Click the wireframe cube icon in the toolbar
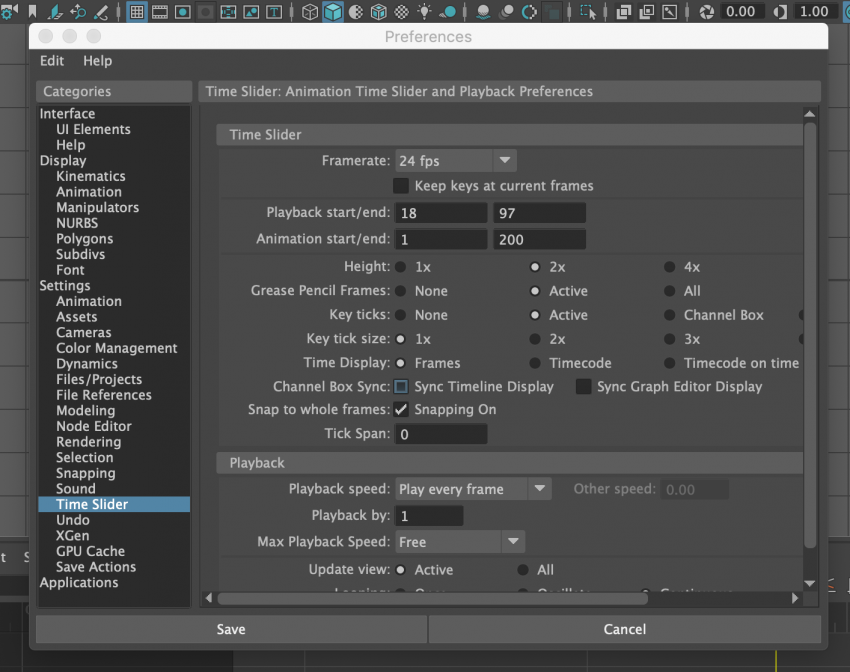 coord(309,12)
